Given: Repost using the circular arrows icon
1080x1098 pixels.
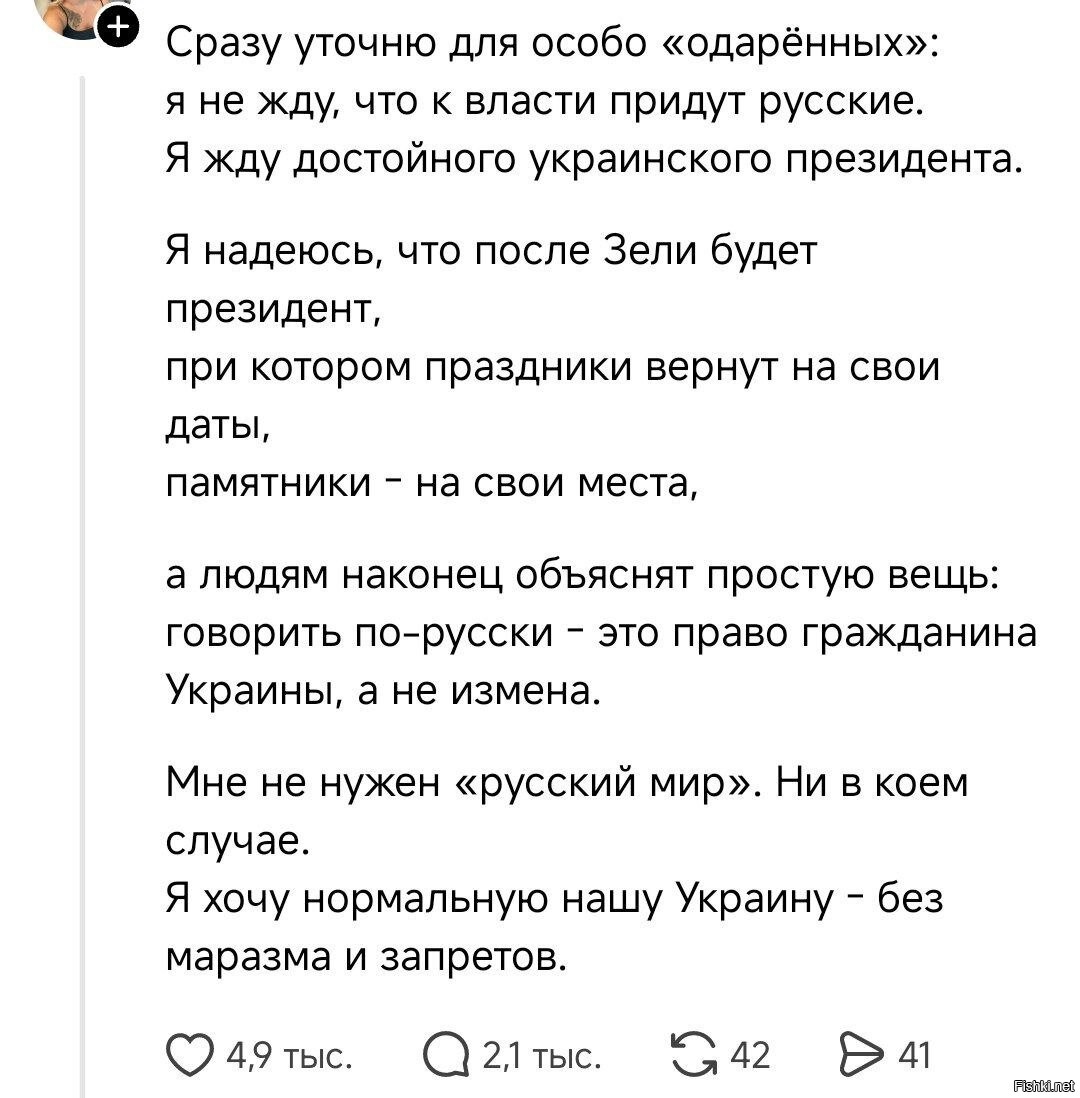Looking at the screenshot, I should pos(695,1056).
